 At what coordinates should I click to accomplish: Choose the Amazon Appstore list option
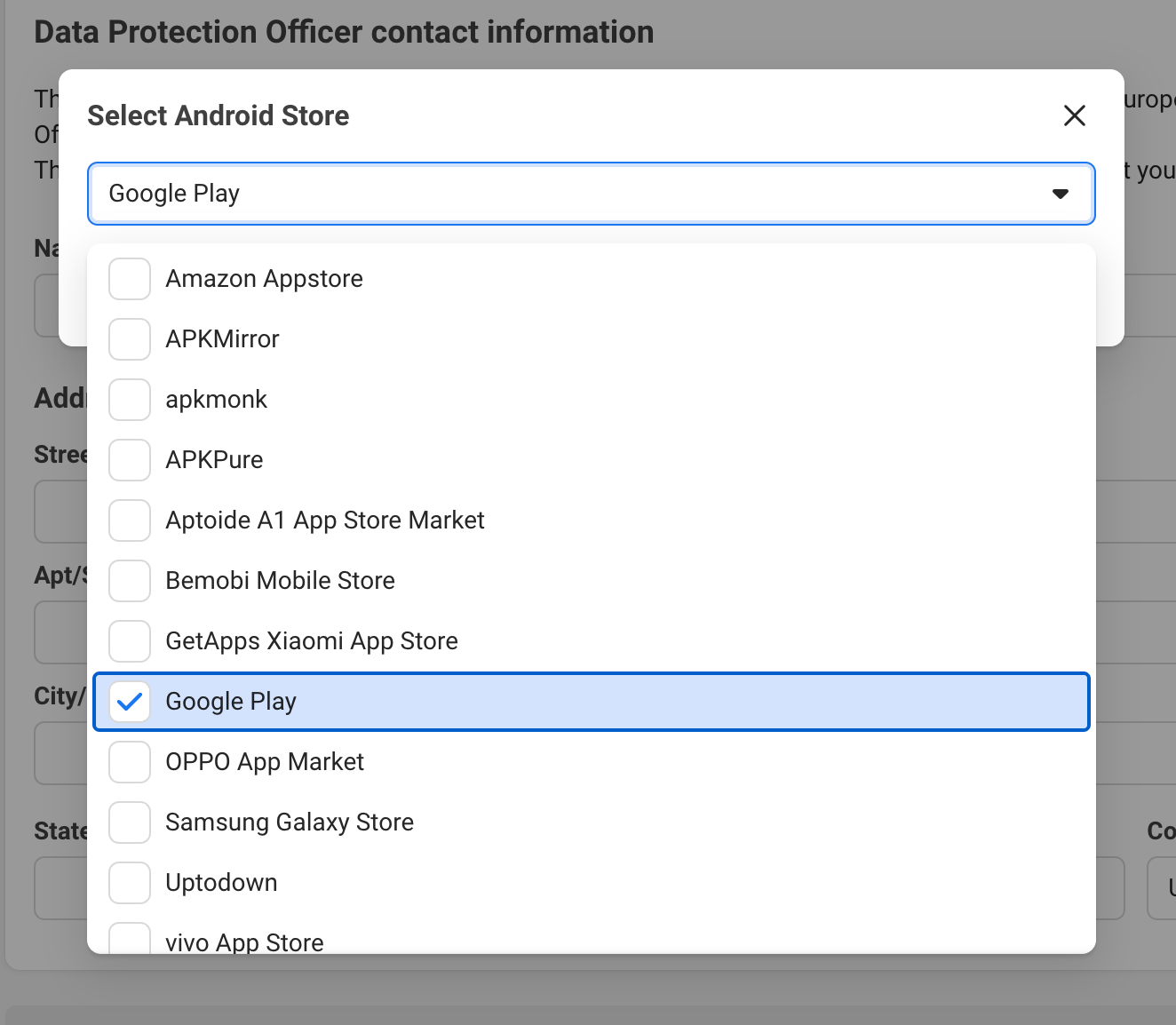click(x=264, y=279)
